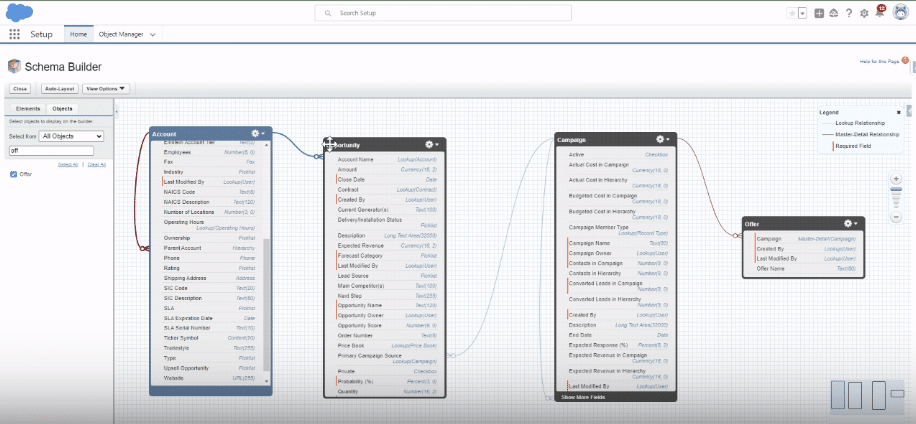Click the Clear All link

pyautogui.click(x=97, y=165)
